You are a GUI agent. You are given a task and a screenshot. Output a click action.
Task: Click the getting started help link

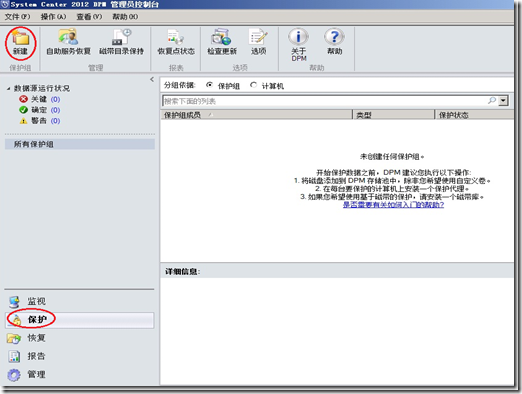pos(393,205)
